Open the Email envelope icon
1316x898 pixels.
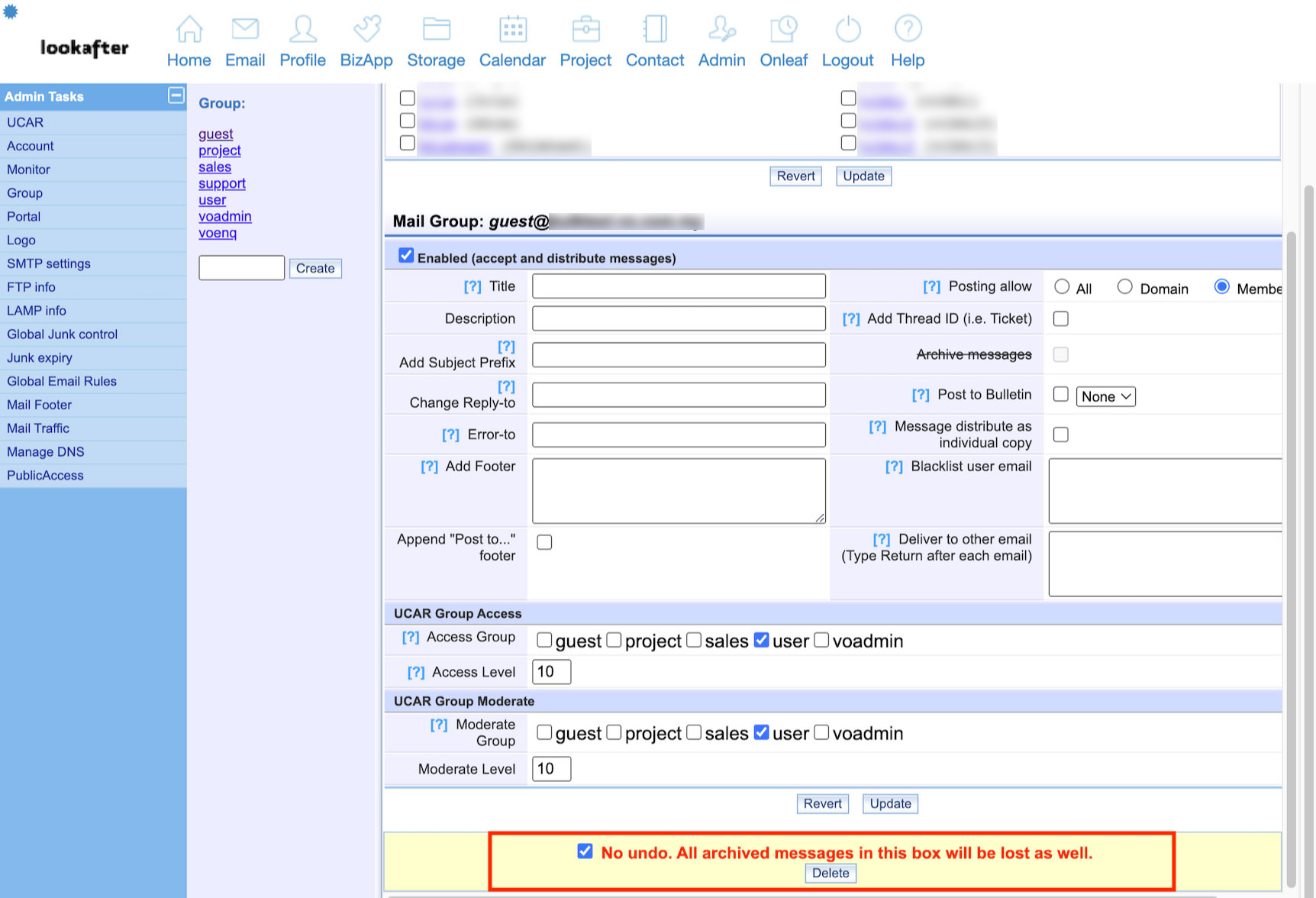[x=245, y=30]
